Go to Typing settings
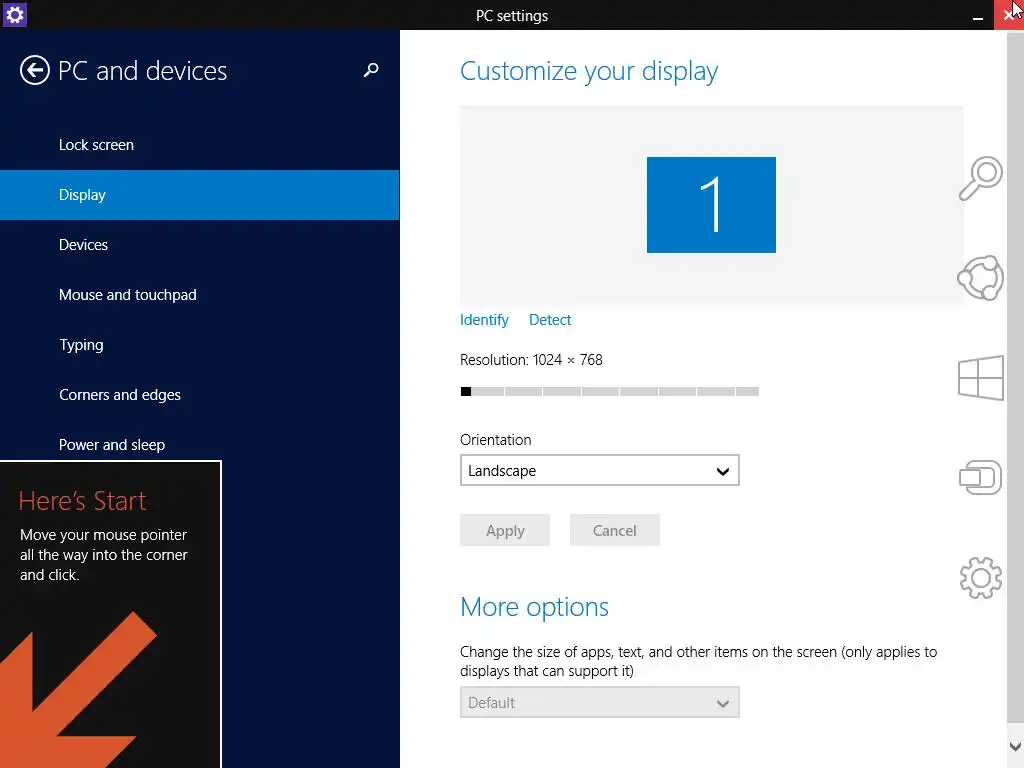The width and height of the screenshot is (1024, 768). 200,345
